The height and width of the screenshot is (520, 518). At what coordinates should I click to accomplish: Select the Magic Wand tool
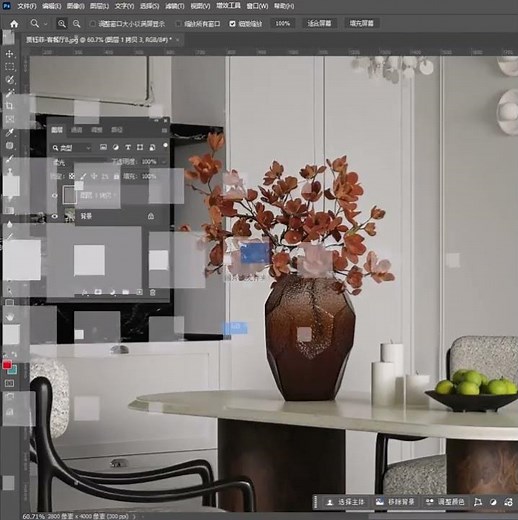(10, 93)
